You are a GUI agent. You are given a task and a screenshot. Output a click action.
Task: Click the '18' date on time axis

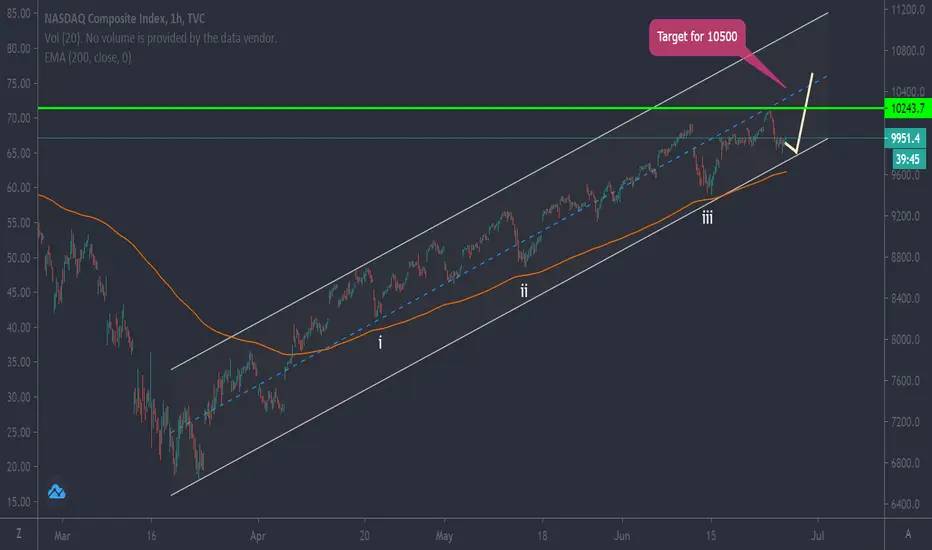pyautogui.click(x=542, y=536)
